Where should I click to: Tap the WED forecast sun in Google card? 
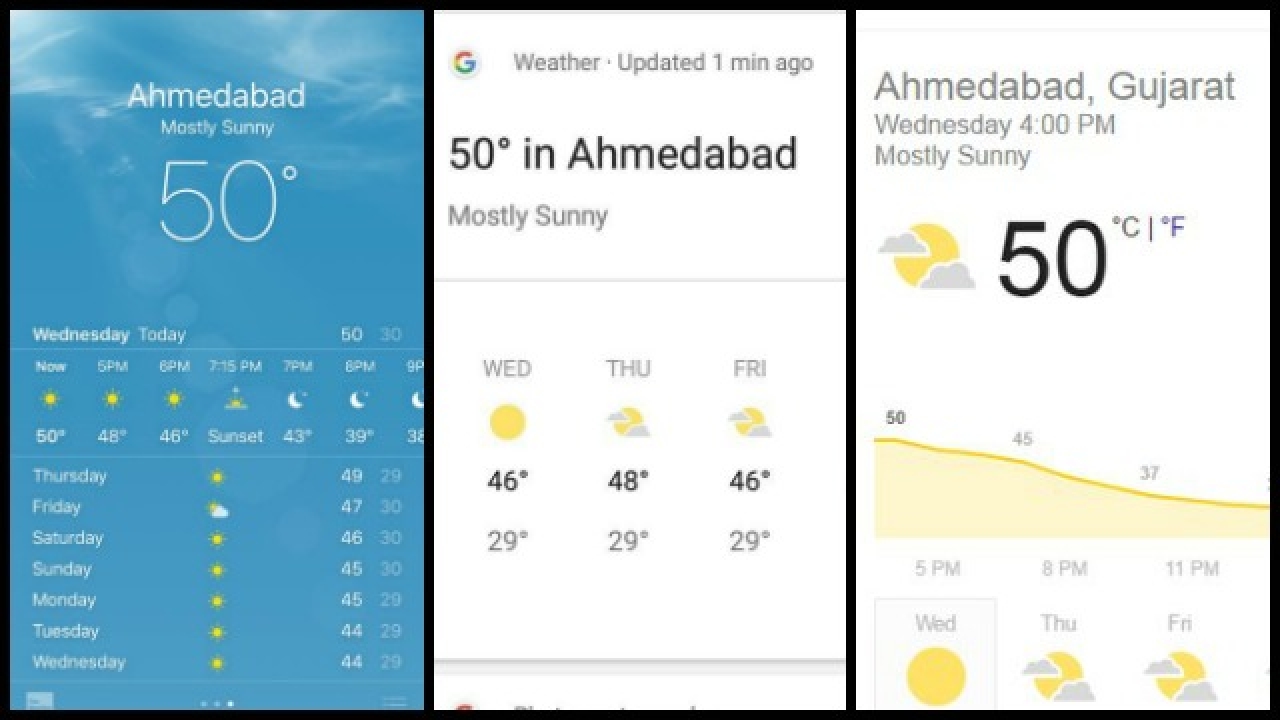coord(507,422)
